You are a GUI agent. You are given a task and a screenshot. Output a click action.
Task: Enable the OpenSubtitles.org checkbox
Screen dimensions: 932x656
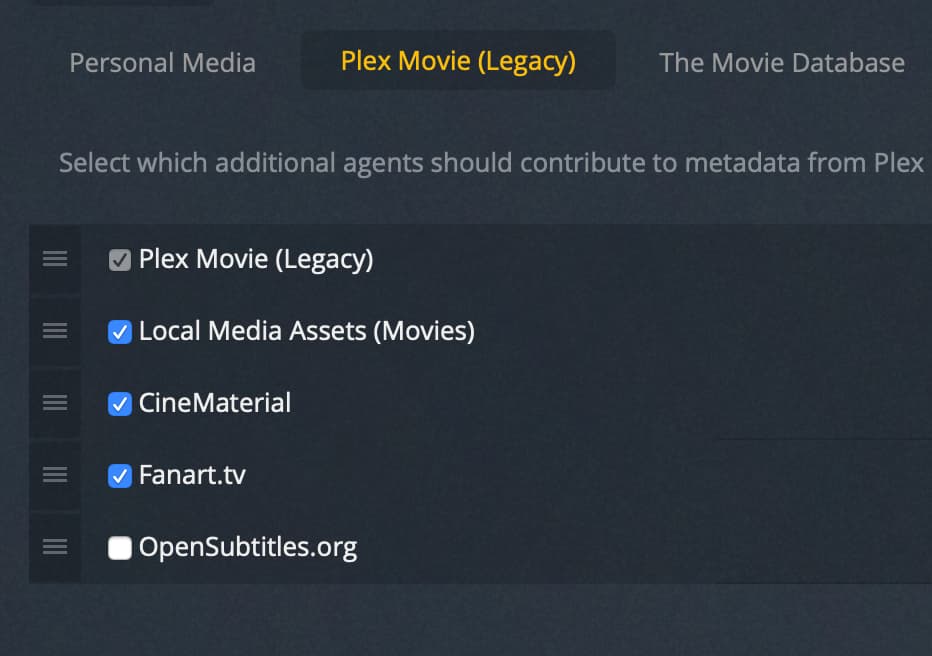click(120, 548)
